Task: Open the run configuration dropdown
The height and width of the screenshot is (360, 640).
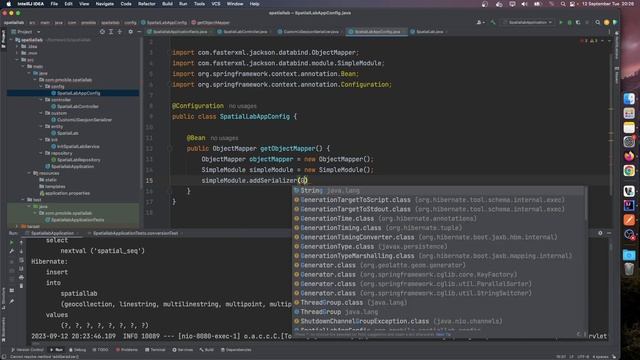Action: pyautogui.click(x=528, y=22)
